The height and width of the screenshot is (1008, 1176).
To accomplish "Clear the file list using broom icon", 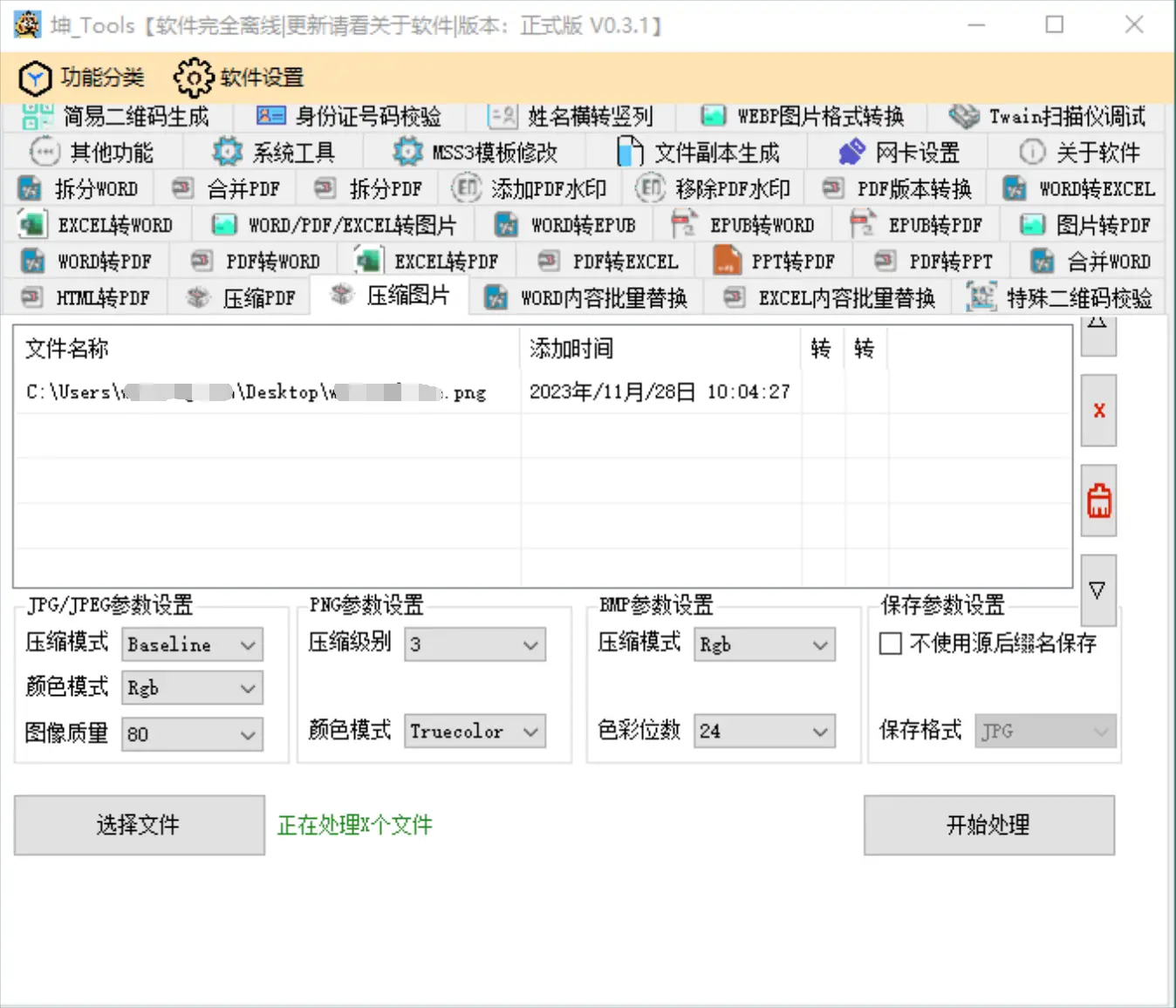I will [x=1098, y=500].
